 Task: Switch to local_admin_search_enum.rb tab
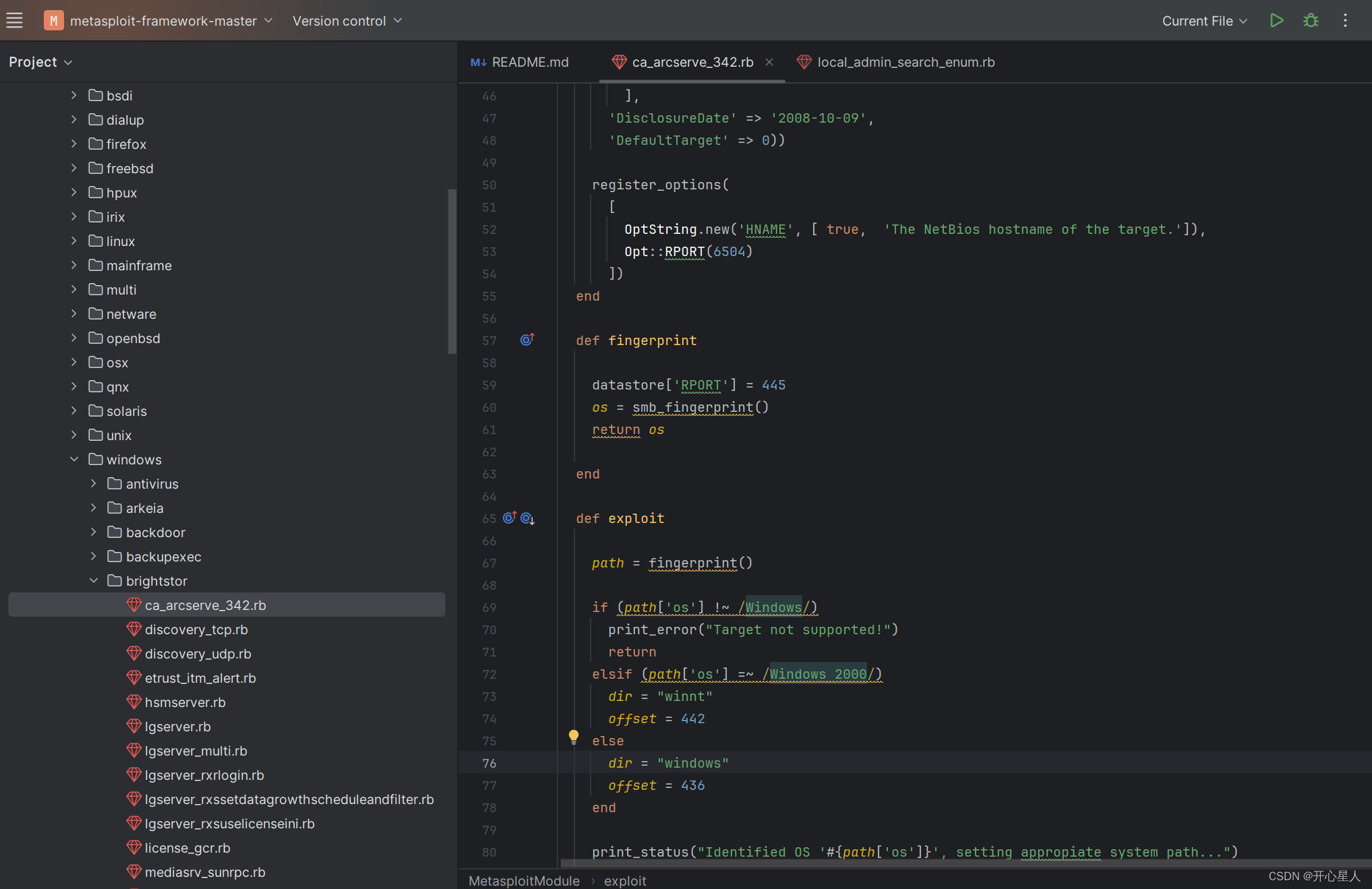point(897,62)
